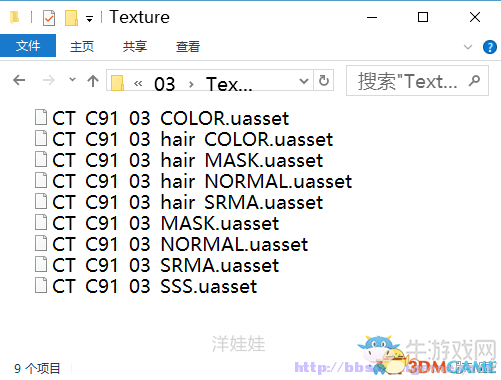This screenshot has width=501, height=380.
Task: Click file icon of hair_NORMAL.uasset
Action: pyautogui.click(x=41, y=180)
